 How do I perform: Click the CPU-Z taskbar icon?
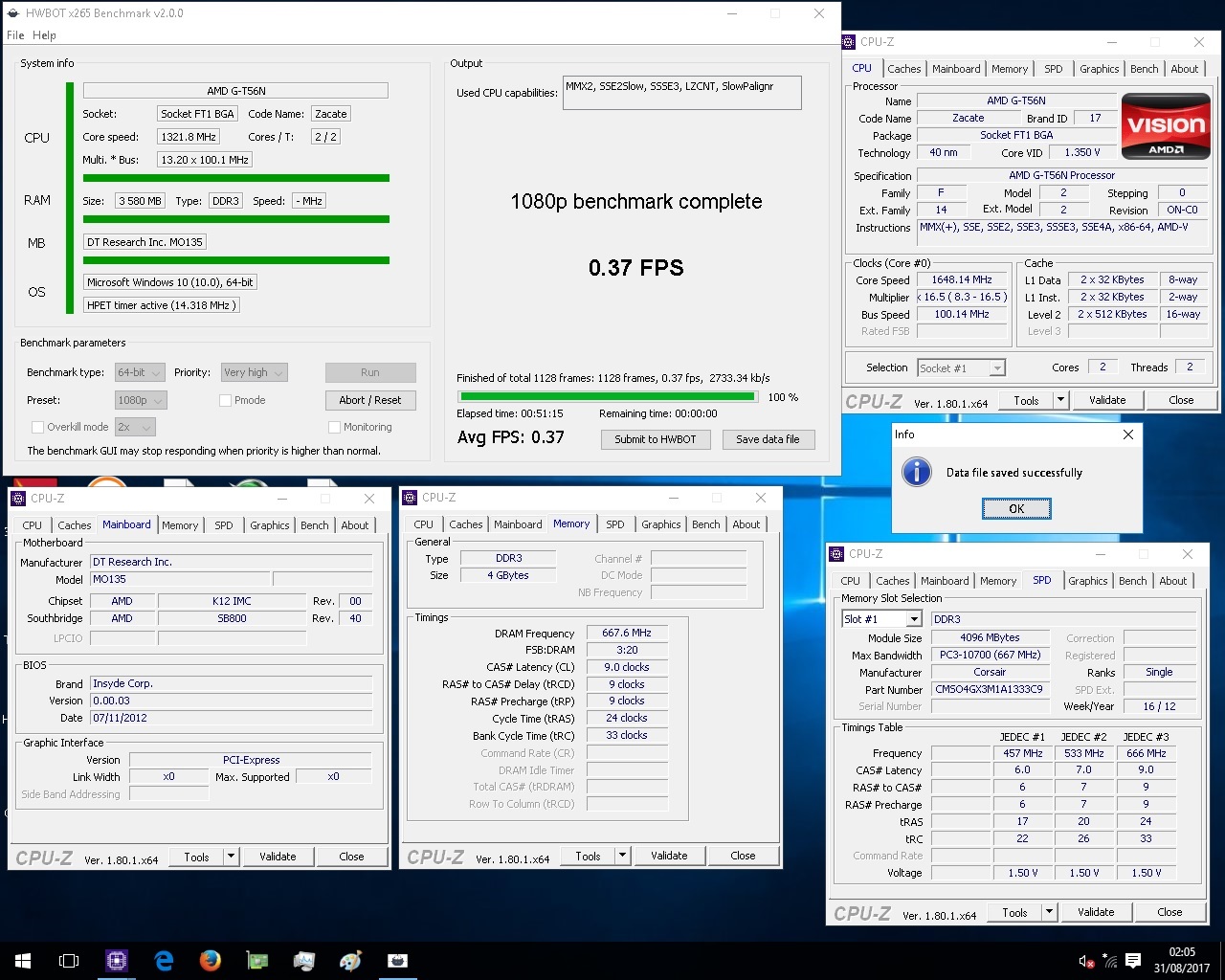click(117, 960)
